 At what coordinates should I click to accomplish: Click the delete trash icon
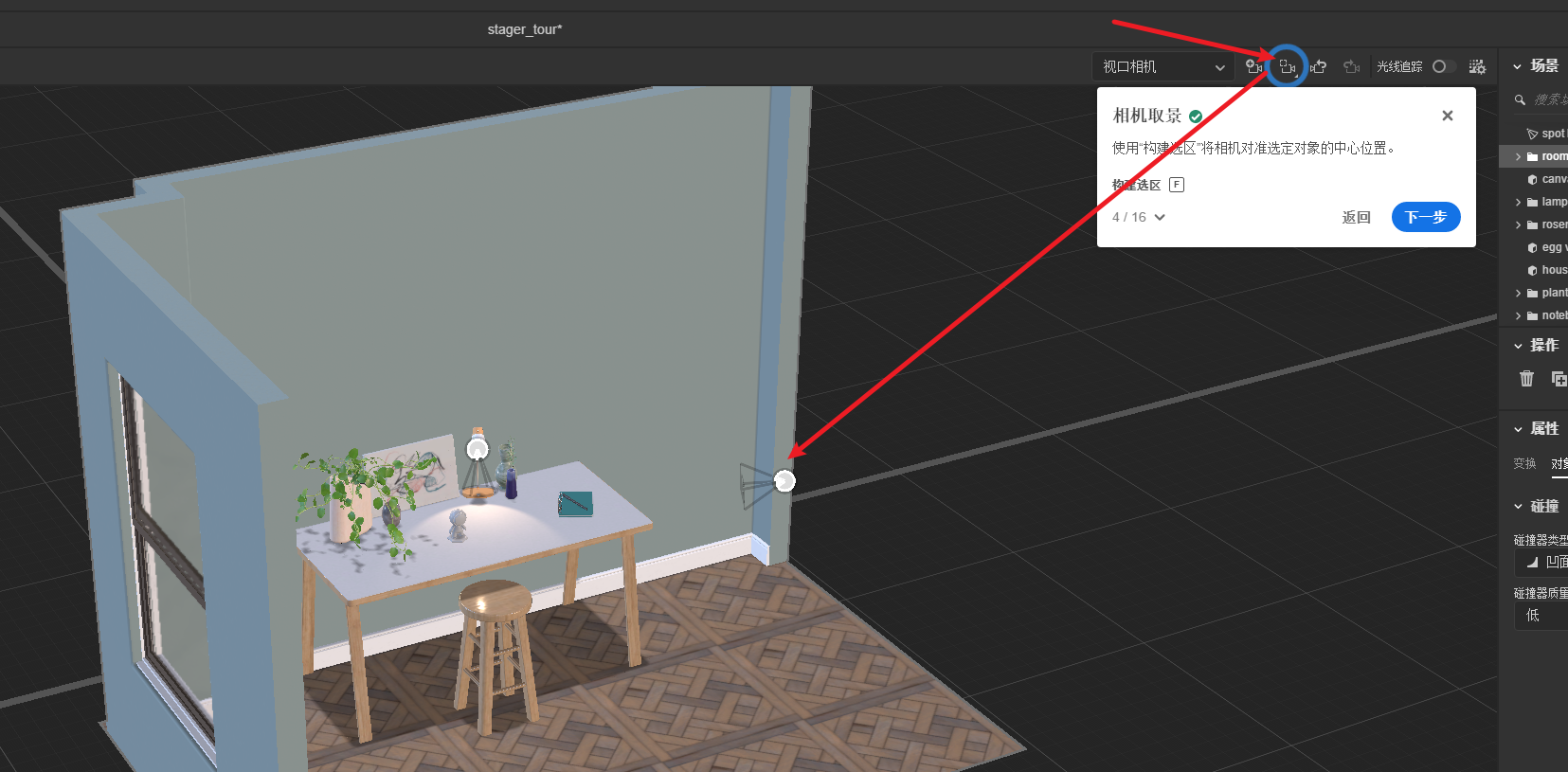(x=1526, y=379)
